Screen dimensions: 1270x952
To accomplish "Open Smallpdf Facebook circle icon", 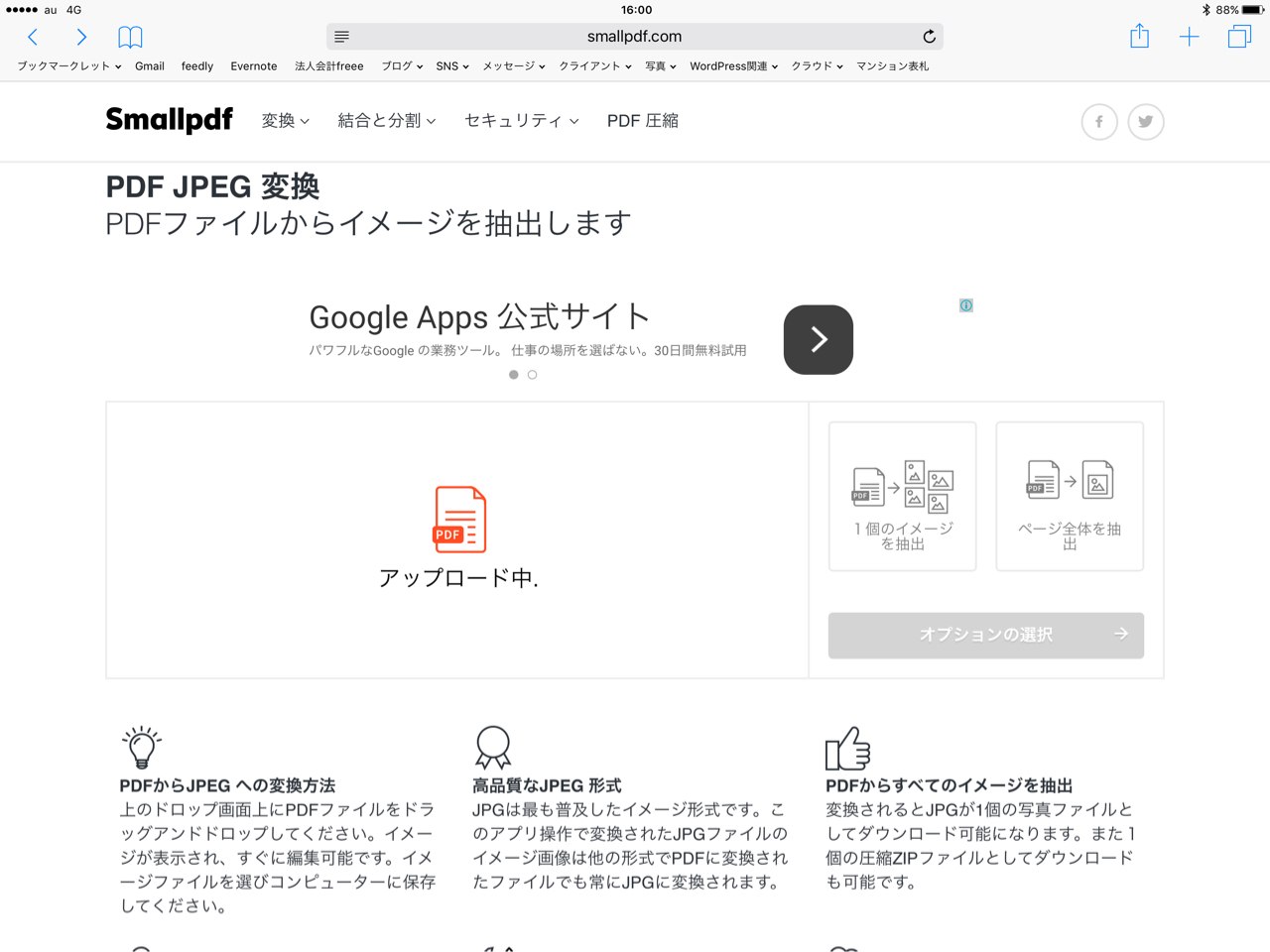I will click(1099, 122).
